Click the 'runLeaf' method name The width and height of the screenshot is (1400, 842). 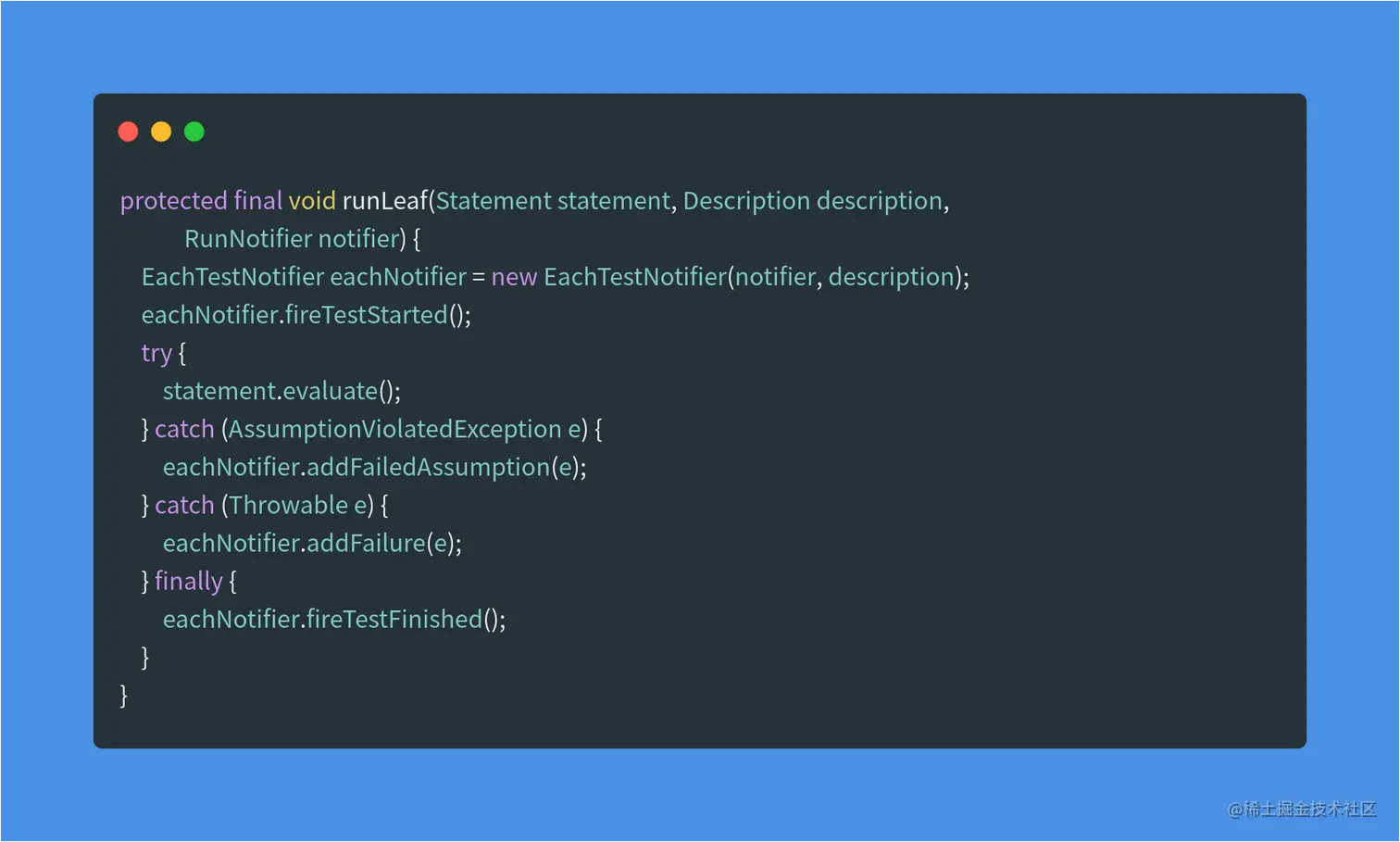click(x=384, y=201)
